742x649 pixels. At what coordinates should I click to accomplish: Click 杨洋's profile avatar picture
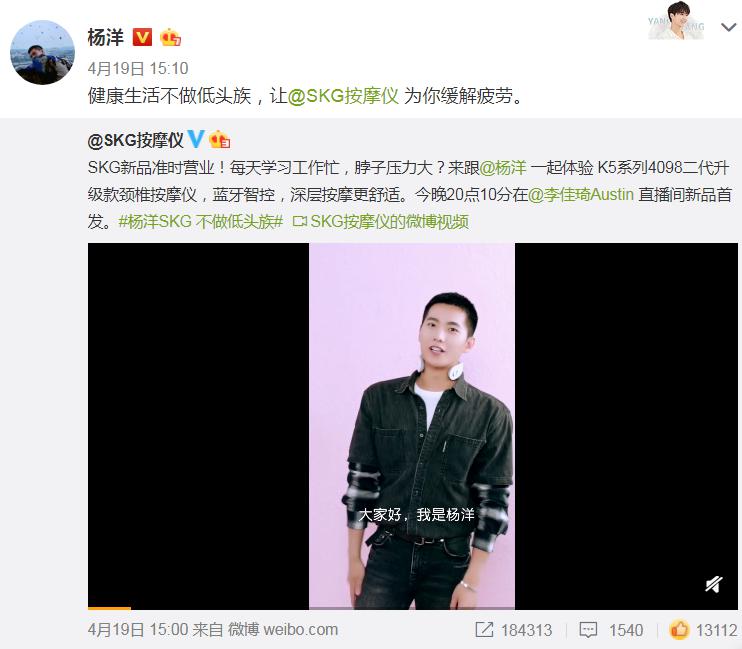point(43,52)
